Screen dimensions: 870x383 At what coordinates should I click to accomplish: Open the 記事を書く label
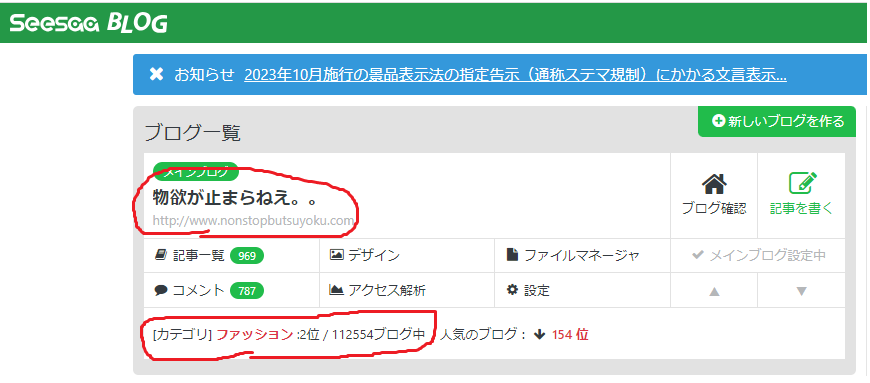[802, 209]
